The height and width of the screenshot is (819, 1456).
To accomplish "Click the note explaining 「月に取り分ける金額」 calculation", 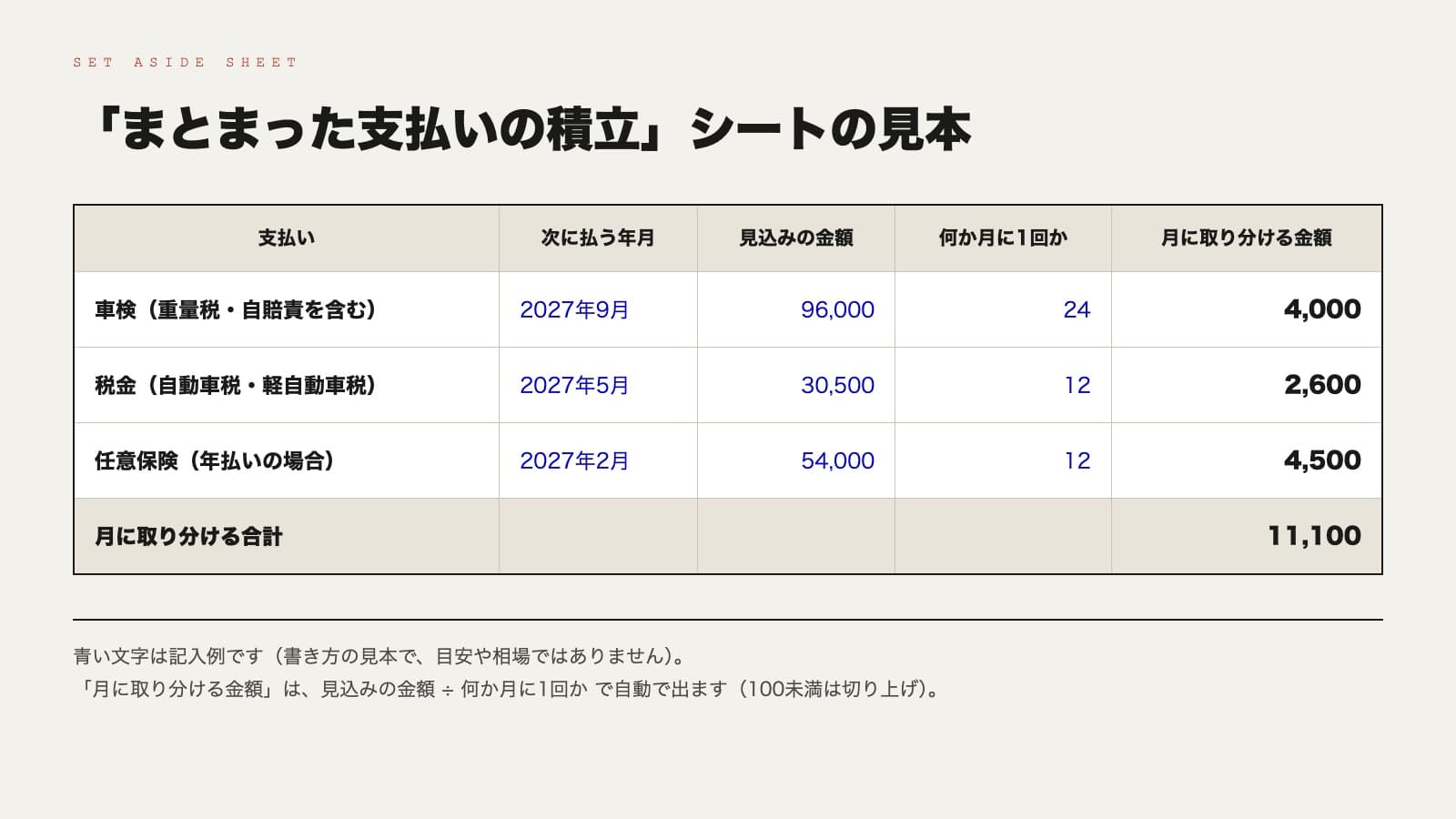I will click(507, 689).
